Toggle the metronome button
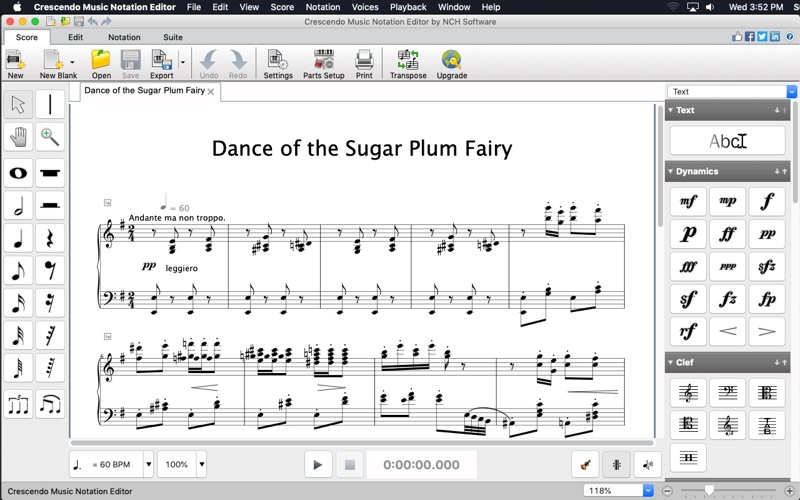 point(616,465)
